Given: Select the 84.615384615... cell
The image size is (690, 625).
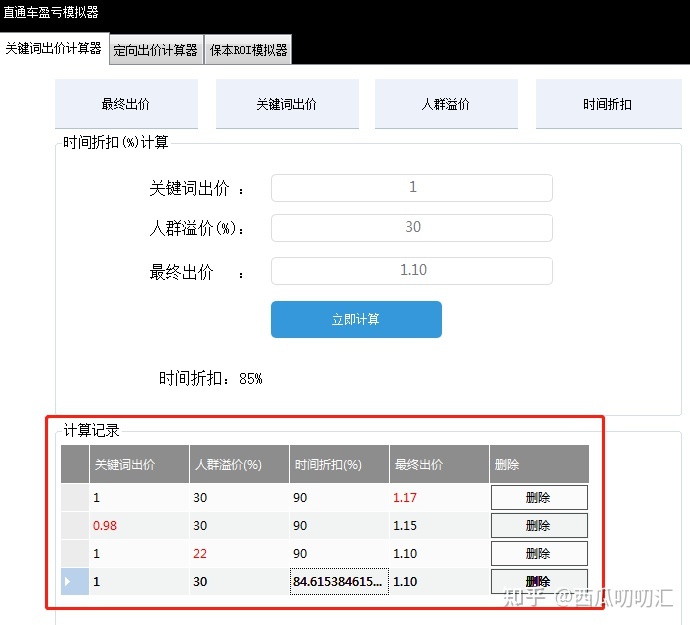Looking at the screenshot, I should [339, 581].
